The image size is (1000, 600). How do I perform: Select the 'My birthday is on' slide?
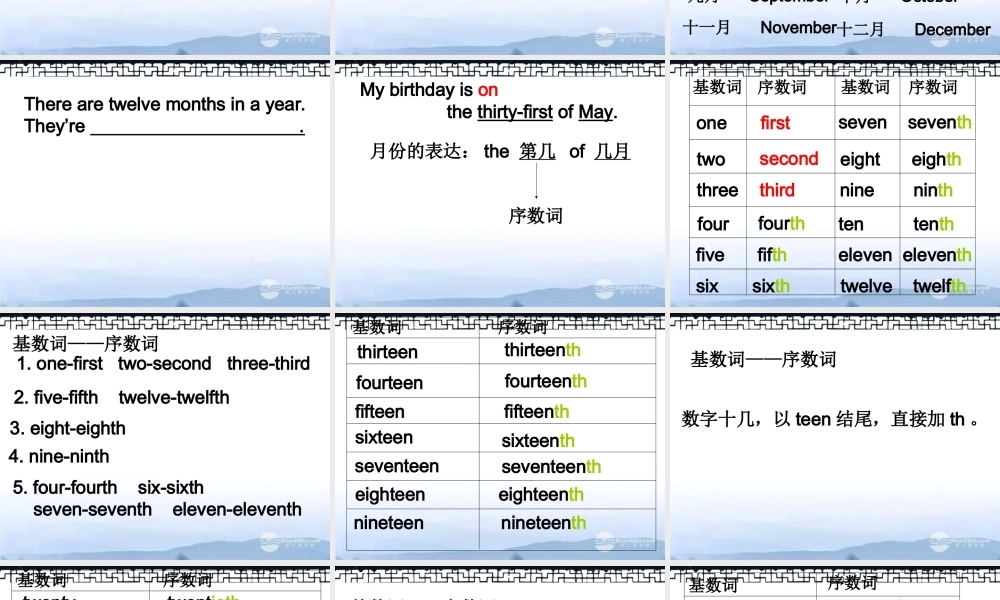[x=500, y=184]
